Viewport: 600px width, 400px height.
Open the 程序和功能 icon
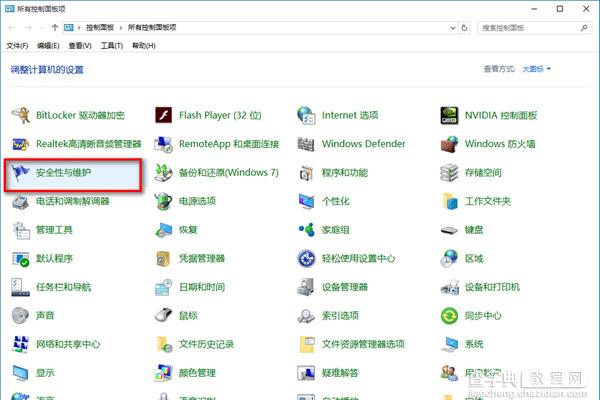pos(307,173)
